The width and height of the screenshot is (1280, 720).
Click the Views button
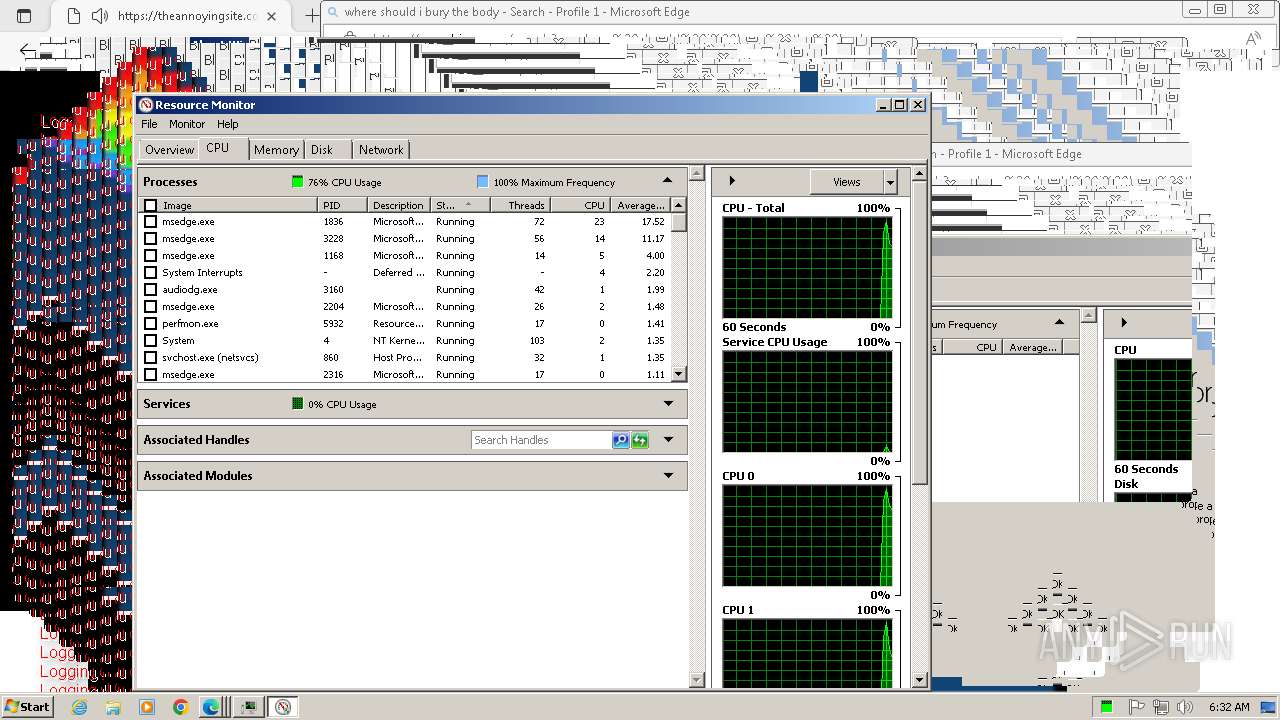[x=847, y=182]
